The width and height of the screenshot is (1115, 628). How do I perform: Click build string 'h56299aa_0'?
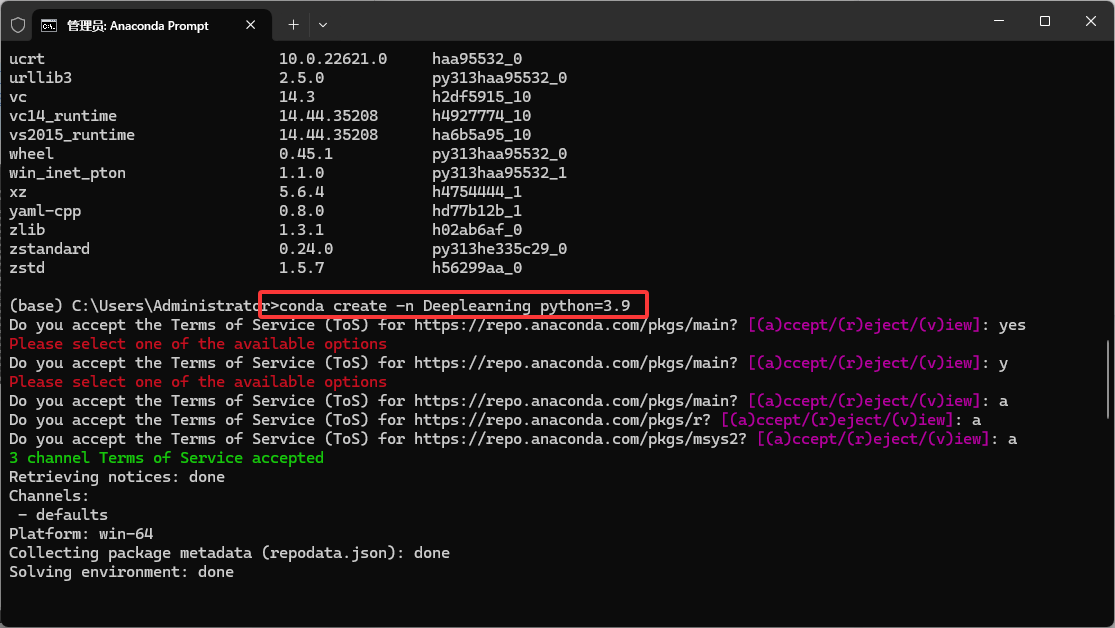[476, 268]
